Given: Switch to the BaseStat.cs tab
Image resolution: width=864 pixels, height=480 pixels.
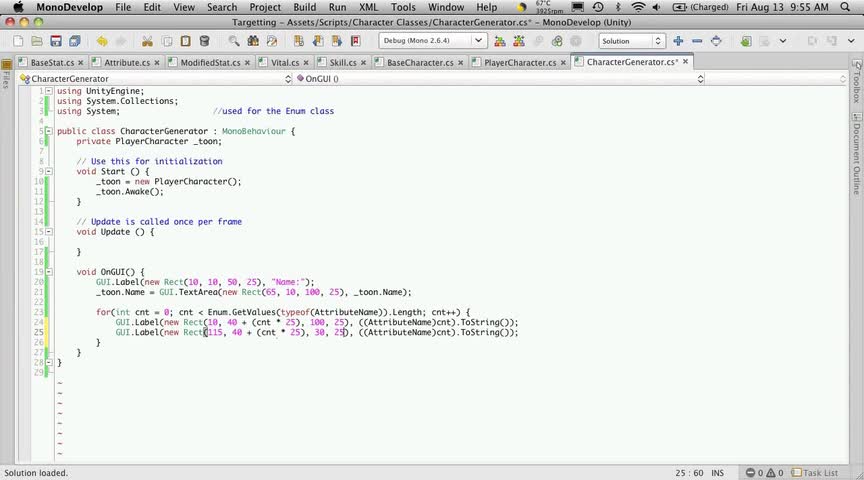Looking at the screenshot, I should click(x=51, y=62).
